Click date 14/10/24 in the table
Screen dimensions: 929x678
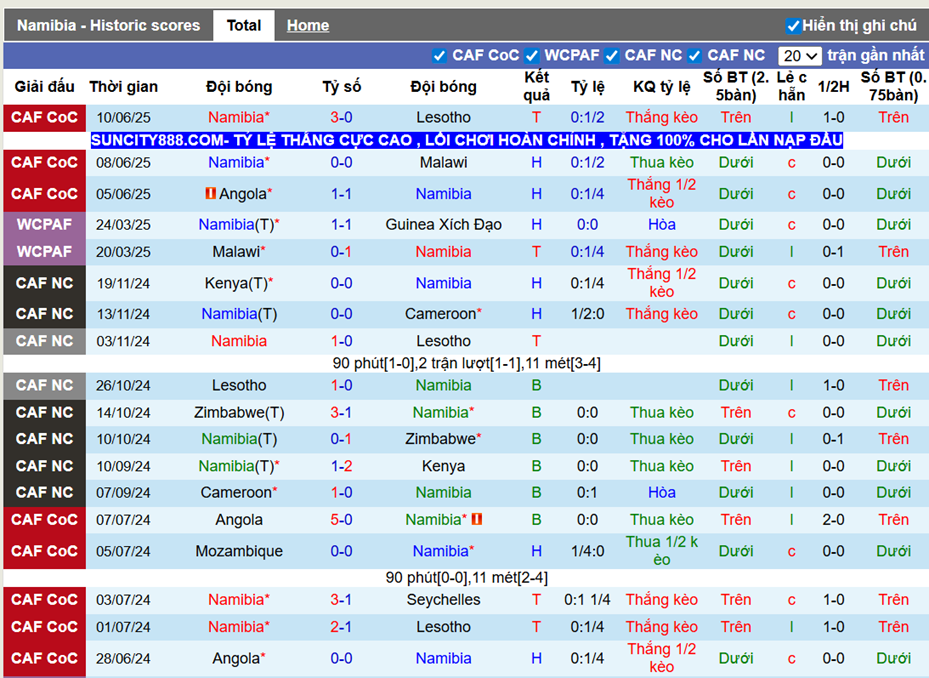tap(123, 412)
